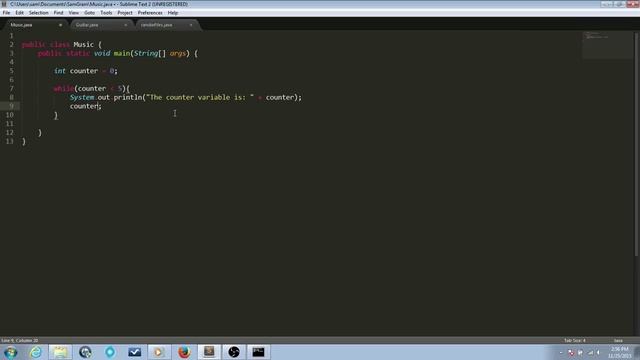640x360 pixels.
Task: Click System on line 8
Action: coord(82,98)
